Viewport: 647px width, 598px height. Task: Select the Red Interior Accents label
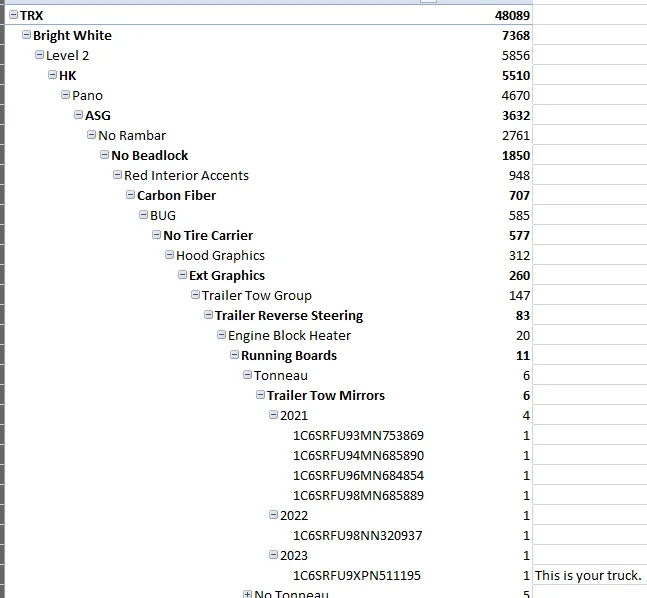pos(186,175)
